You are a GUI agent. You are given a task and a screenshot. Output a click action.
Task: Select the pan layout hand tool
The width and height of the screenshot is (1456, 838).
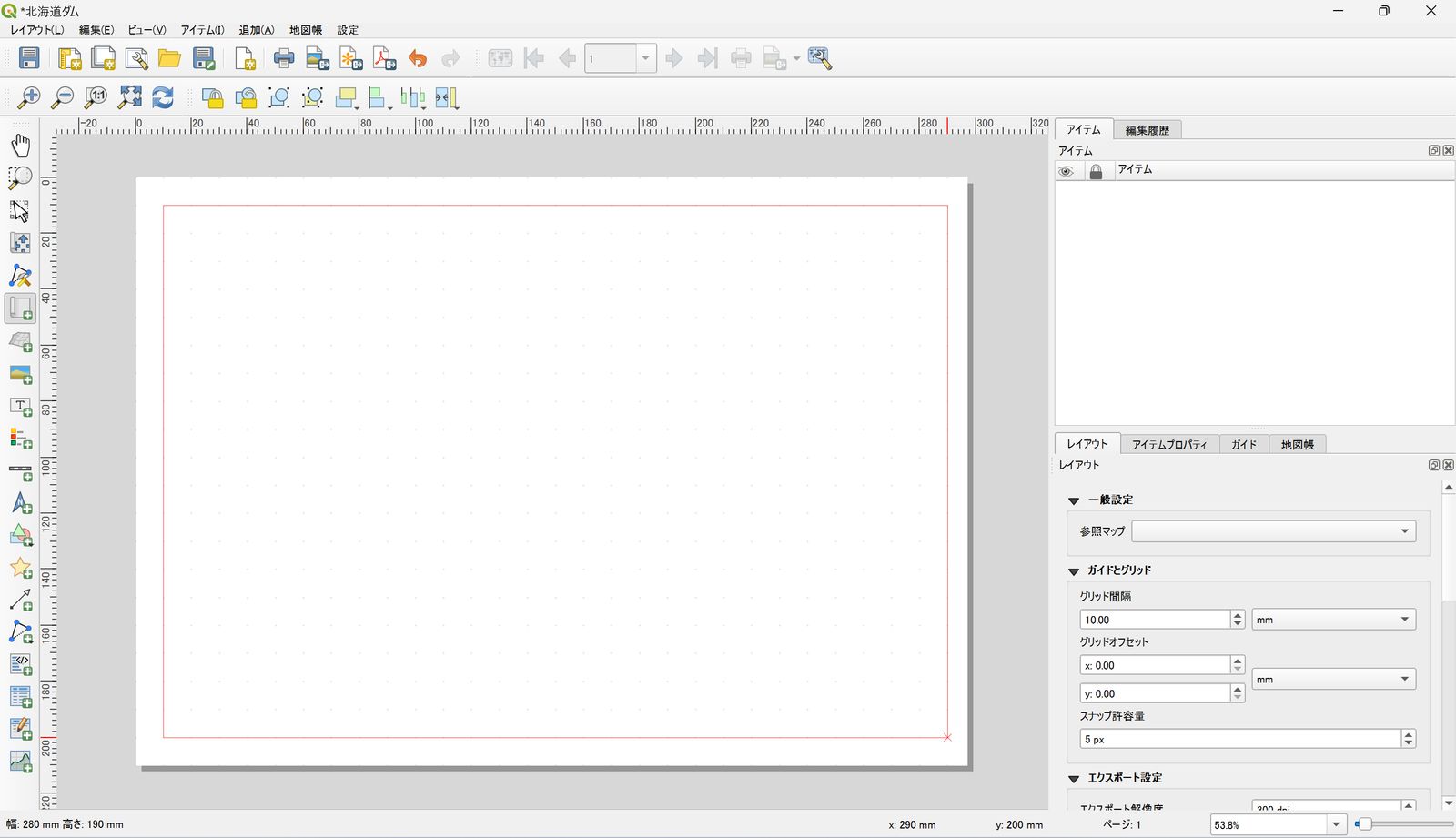point(20,145)
